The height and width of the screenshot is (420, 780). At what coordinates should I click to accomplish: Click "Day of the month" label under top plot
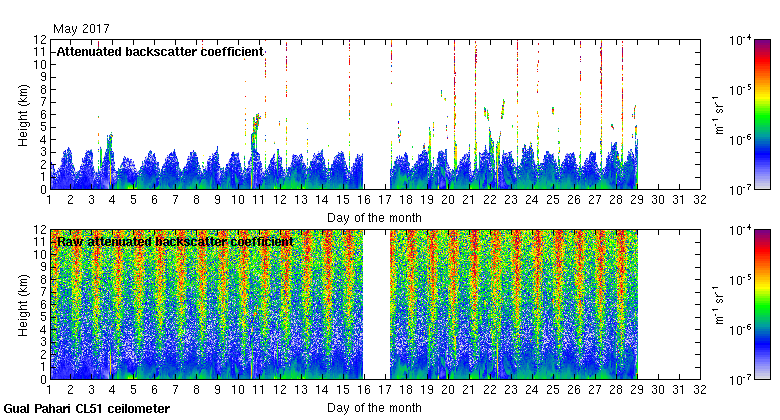[374, 217]
